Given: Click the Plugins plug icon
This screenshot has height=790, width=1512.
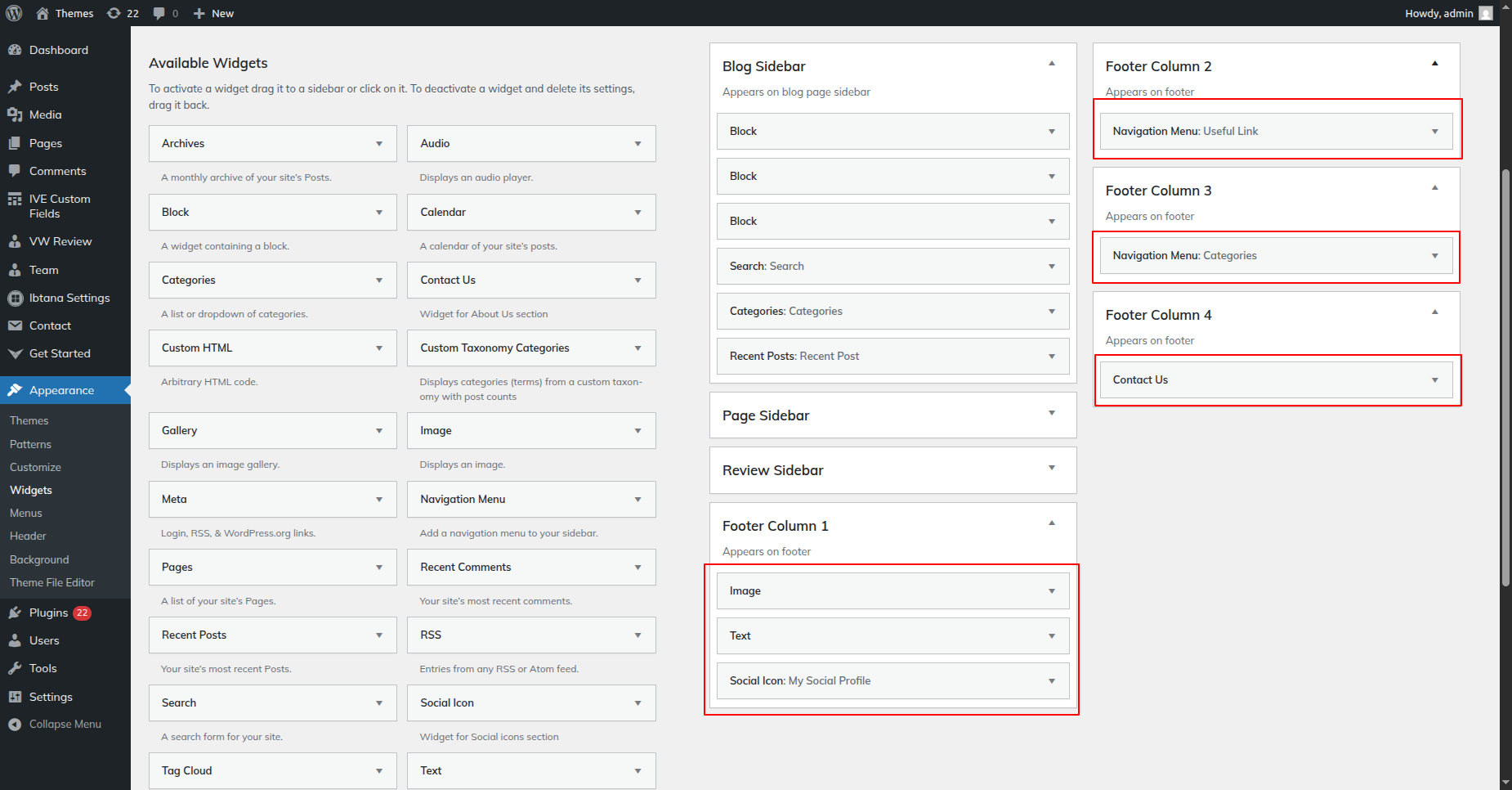Looking at the screenshot, I should (15, 613).
